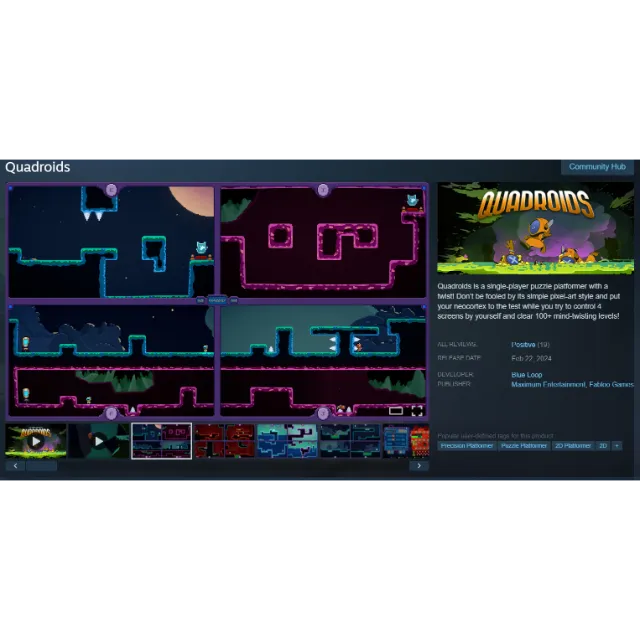The width and height of the screenshot is (640, 640).
Task: Select the teal and blue screenshot thumbnail
Action: pos(287,441)
